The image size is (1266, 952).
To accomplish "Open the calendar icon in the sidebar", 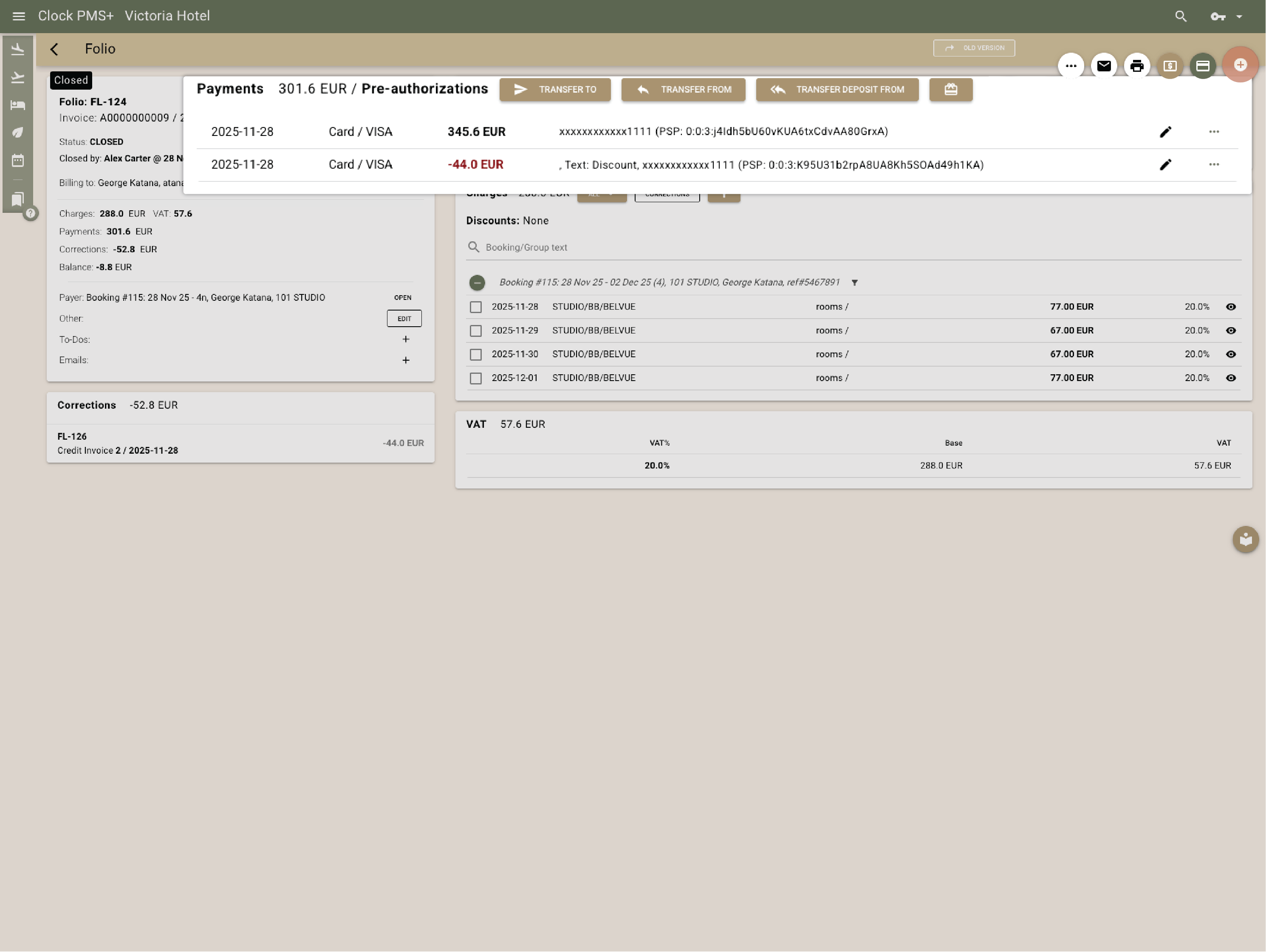I will pos(18,160).
